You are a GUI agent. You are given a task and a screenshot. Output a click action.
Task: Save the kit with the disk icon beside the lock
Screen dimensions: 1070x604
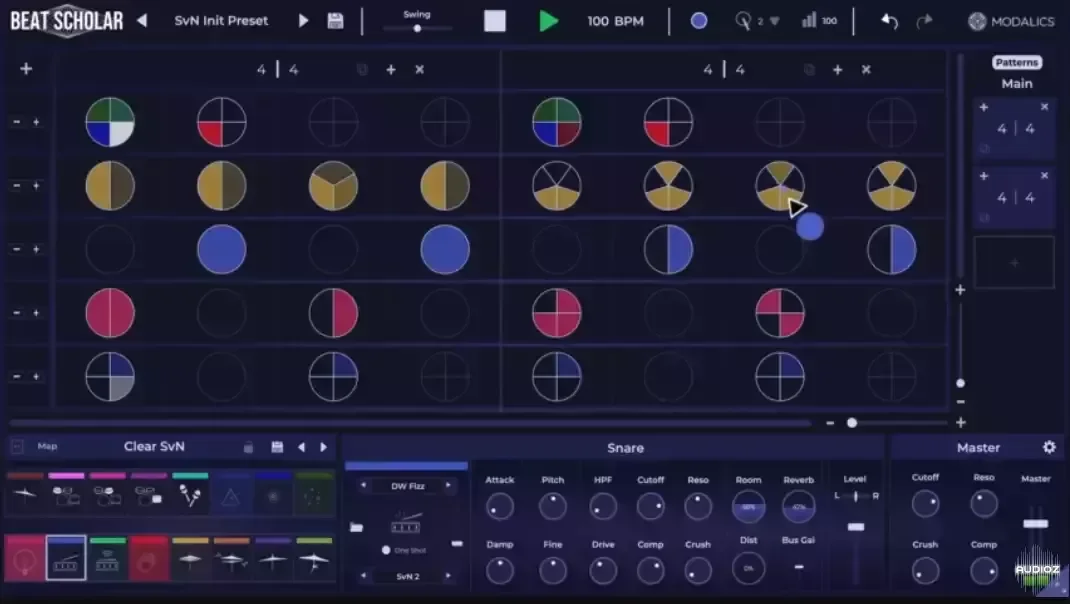click(x=277, y=447)
